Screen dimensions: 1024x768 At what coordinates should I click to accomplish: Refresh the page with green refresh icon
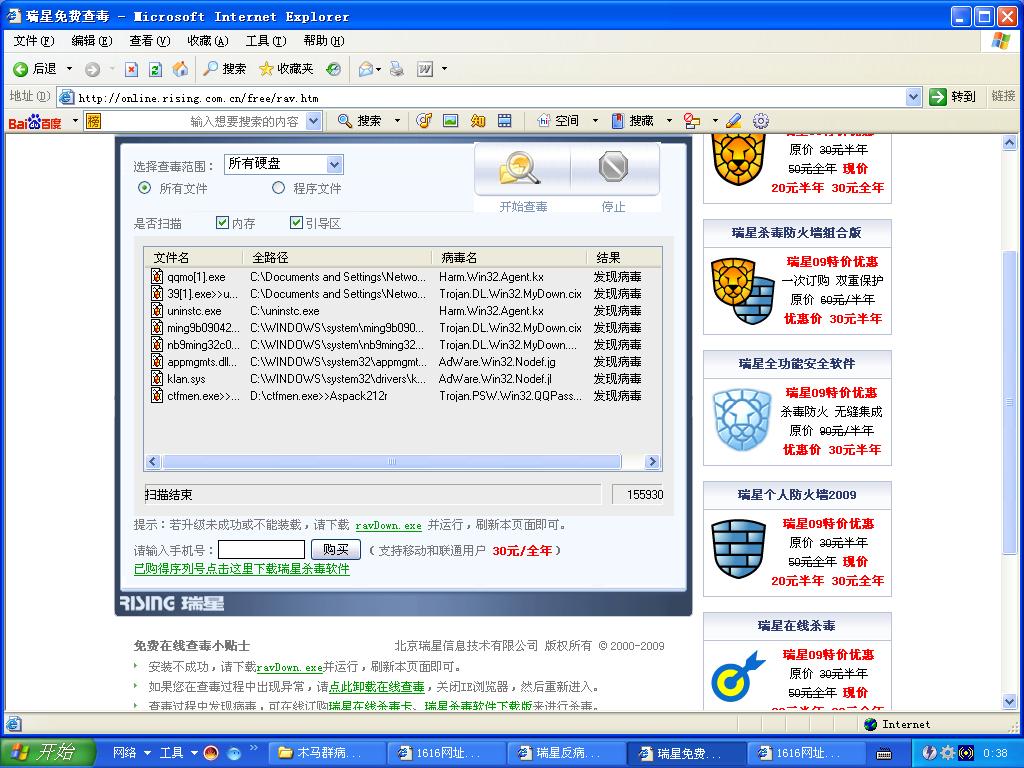click(155, 69)
